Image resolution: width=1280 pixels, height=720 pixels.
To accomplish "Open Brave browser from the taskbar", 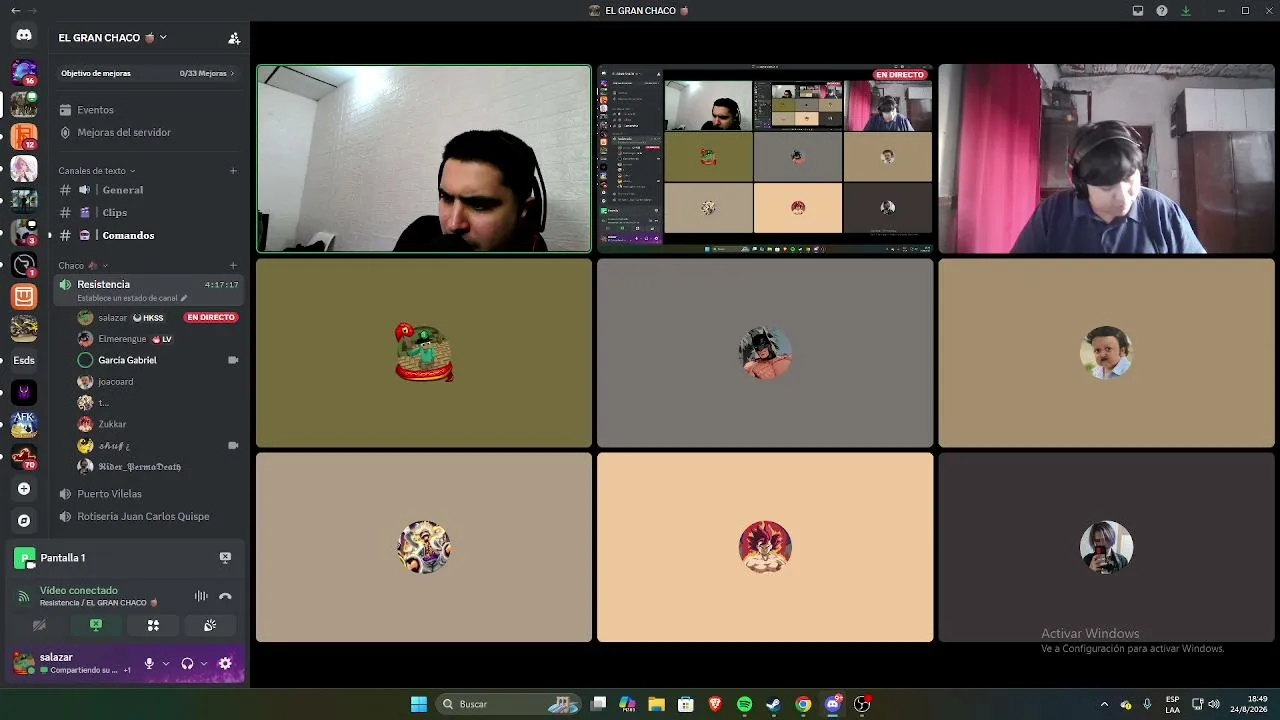I will click(x=715, y=704).
